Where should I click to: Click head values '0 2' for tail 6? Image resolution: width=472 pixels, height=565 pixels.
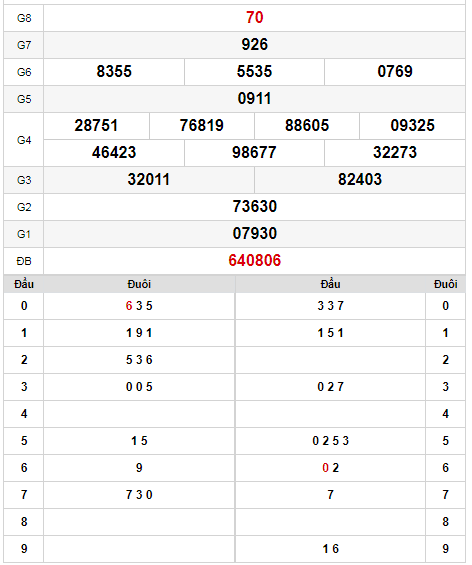point(330,468)
